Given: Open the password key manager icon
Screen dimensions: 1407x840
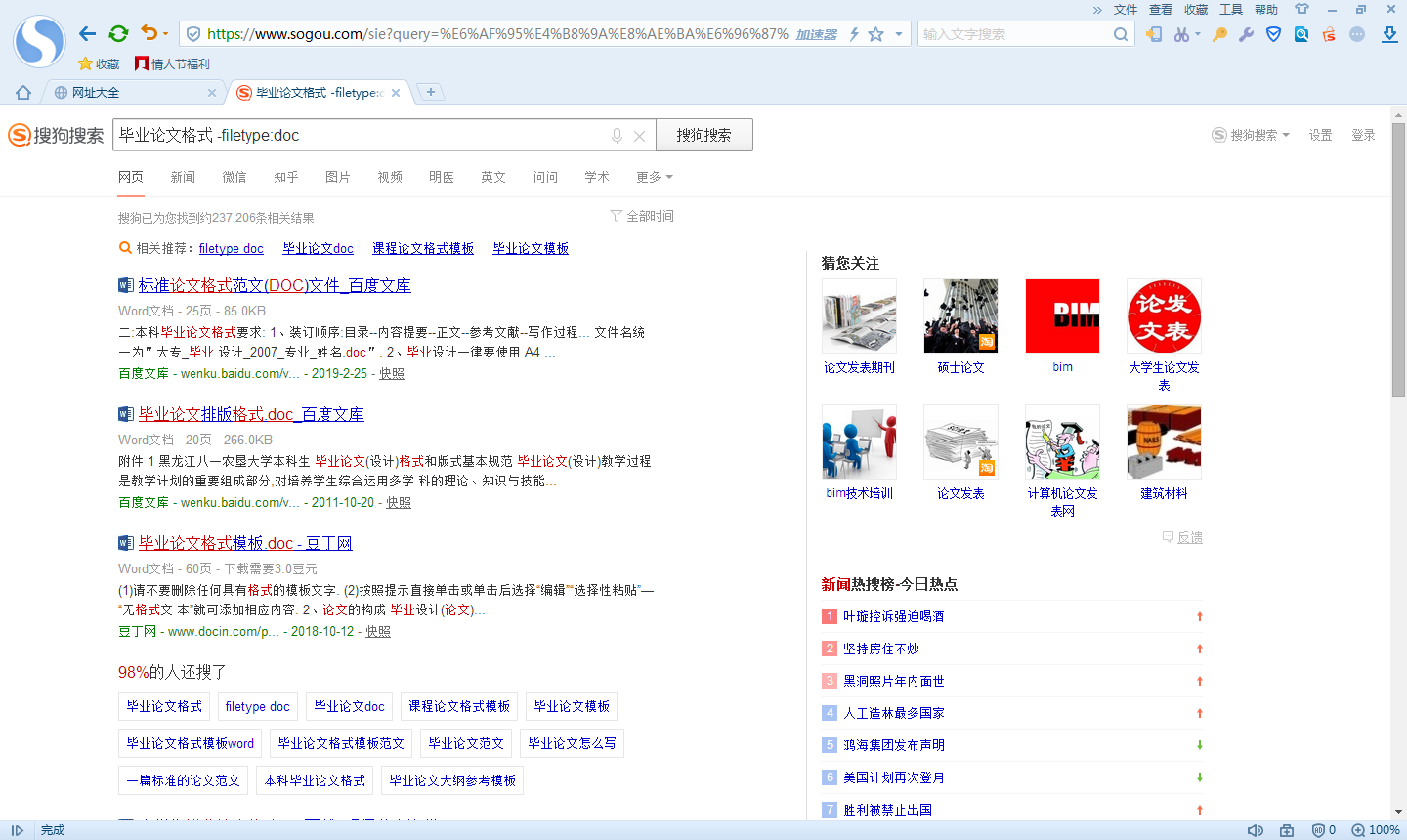Looking at the screenshot, I should (x=1219, y=34).
